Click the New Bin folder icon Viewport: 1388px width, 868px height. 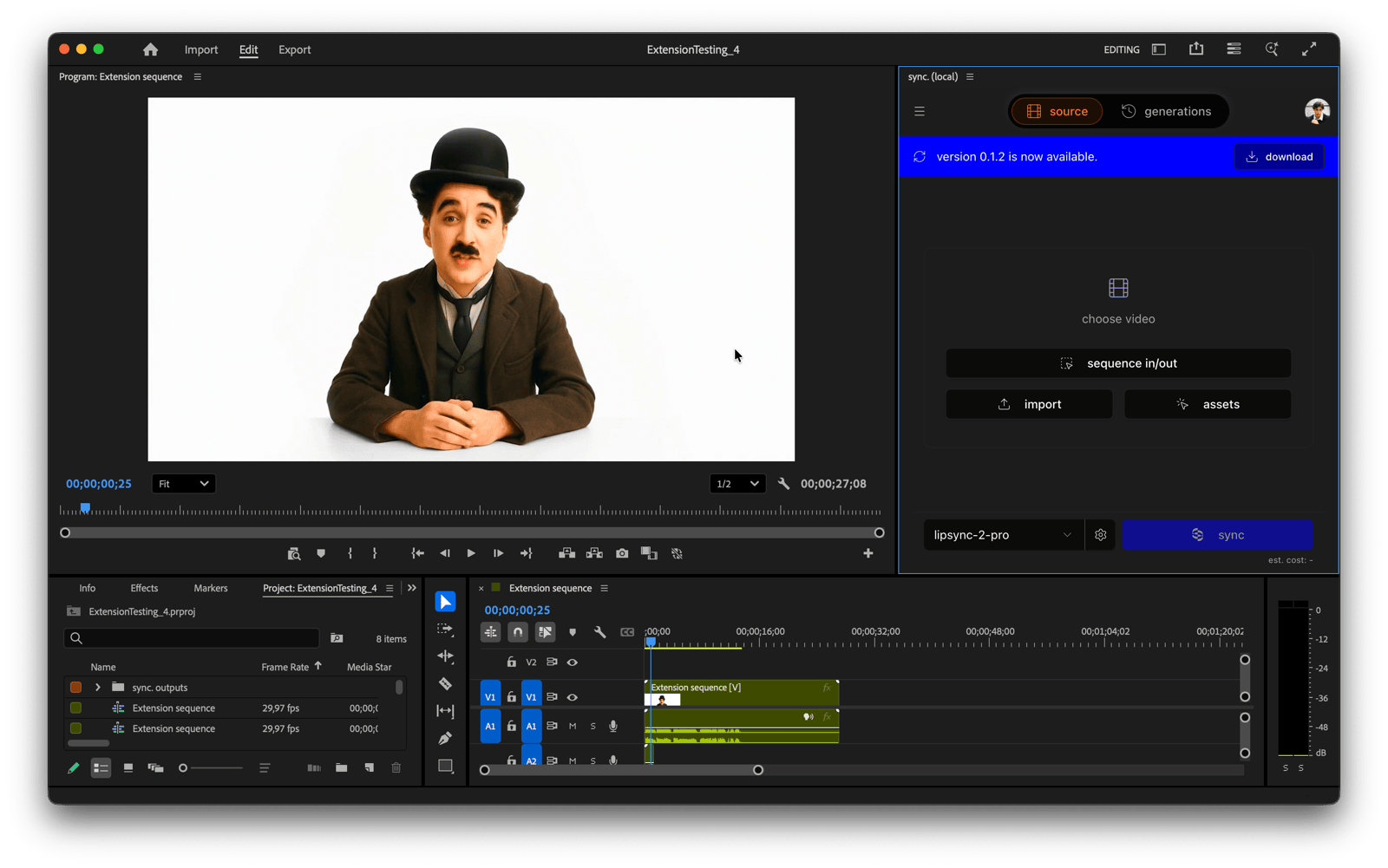click(x=342, y=767)
